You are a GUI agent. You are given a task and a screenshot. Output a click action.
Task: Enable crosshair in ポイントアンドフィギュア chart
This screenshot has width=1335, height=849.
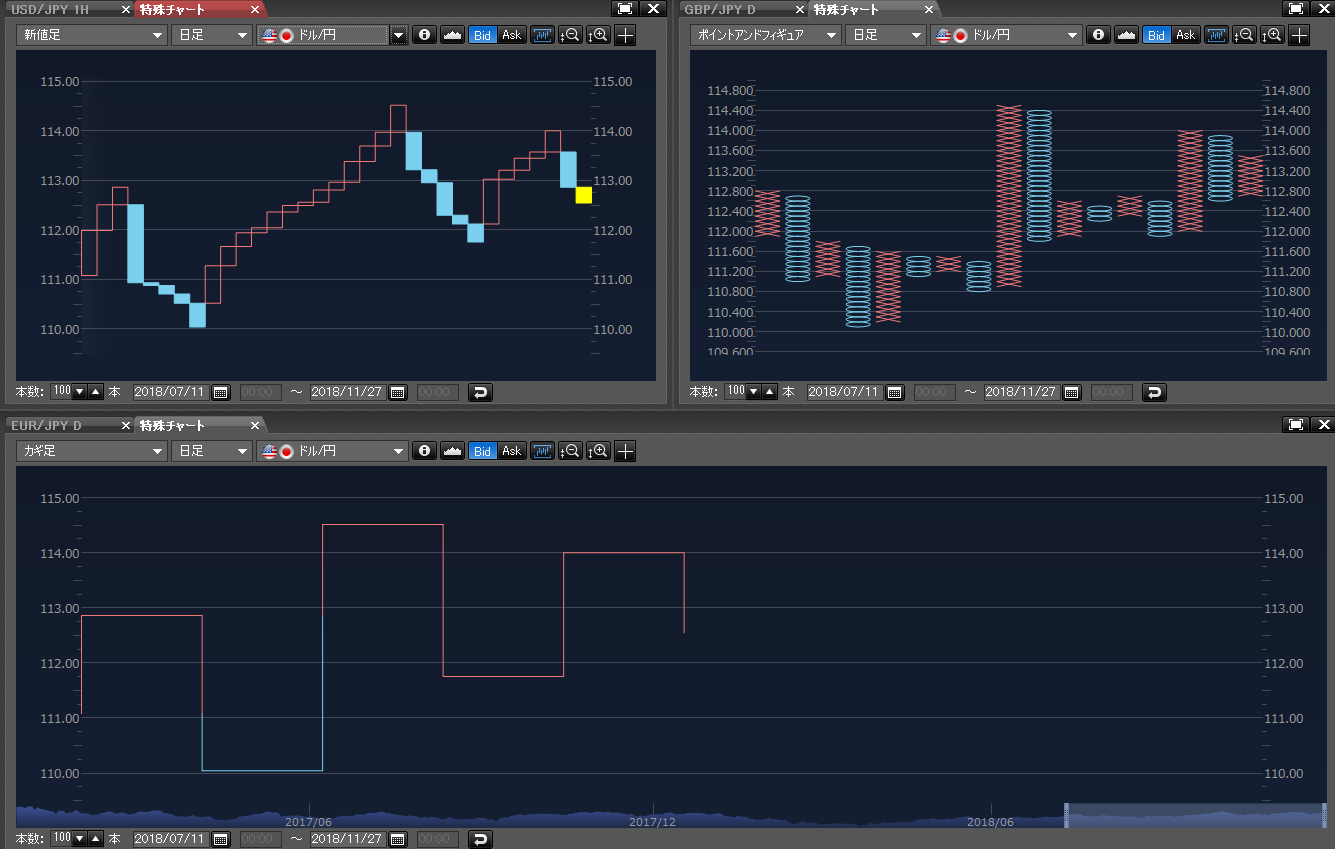pos(1299,35)
